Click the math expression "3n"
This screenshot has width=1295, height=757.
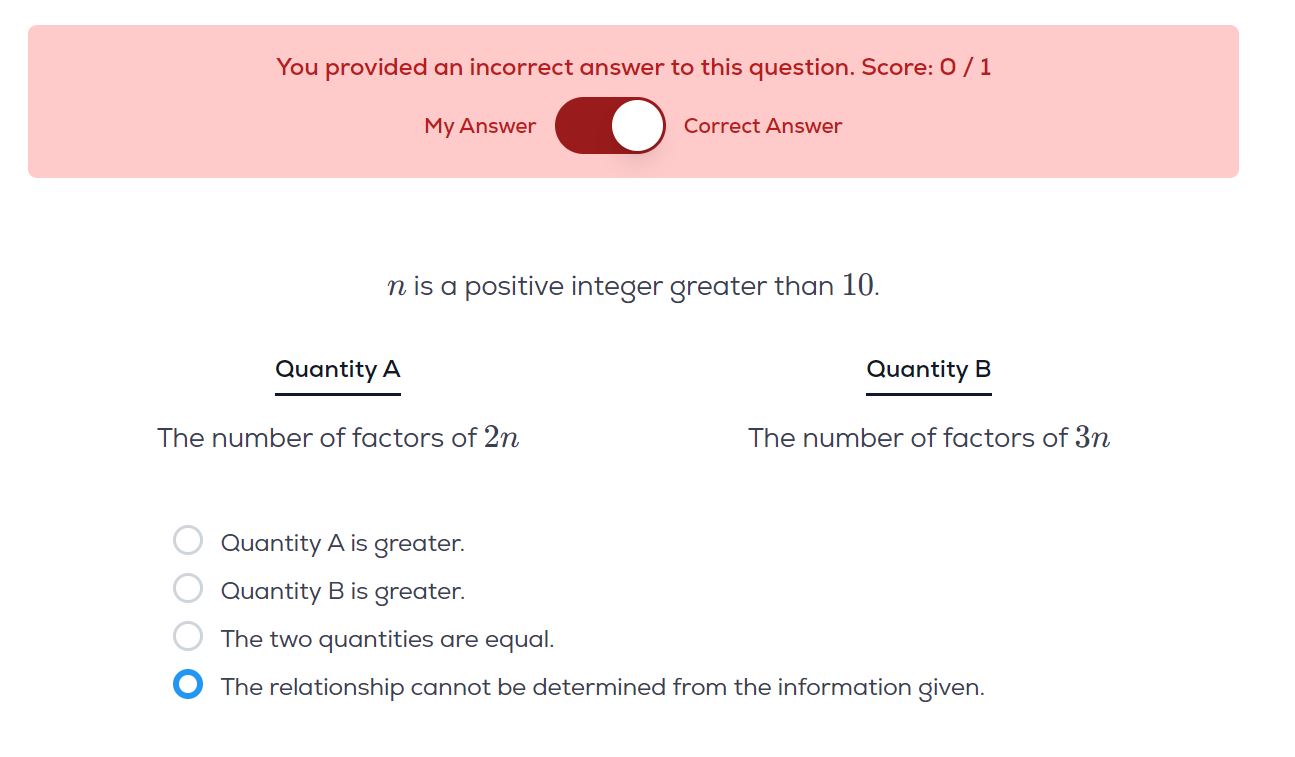tap(1092, 438)
